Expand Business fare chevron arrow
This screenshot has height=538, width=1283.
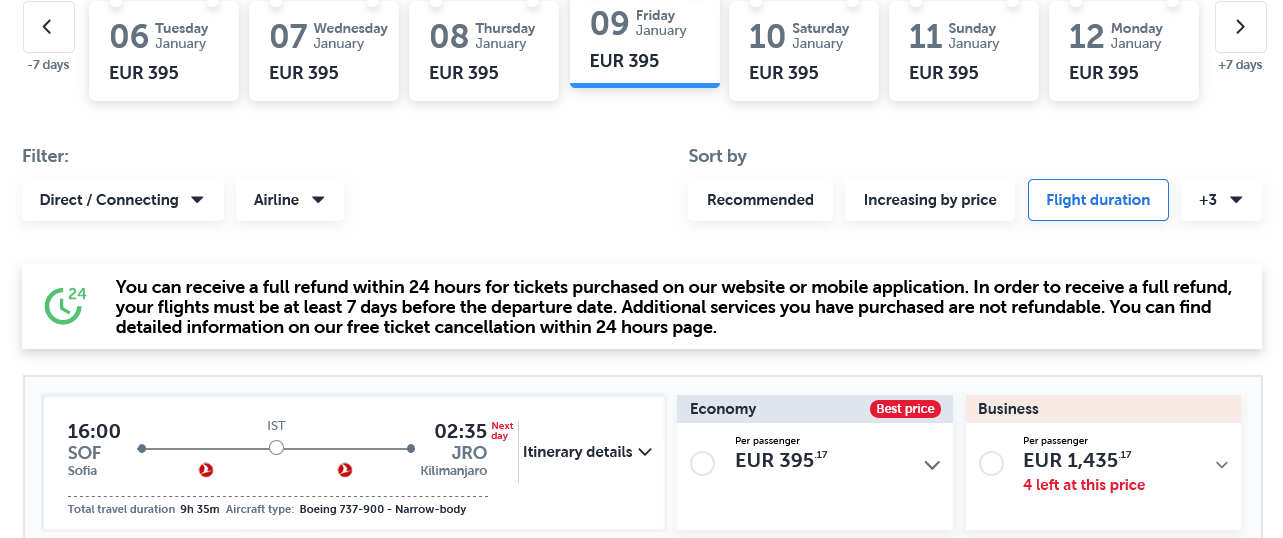[x=1221, y=465]
